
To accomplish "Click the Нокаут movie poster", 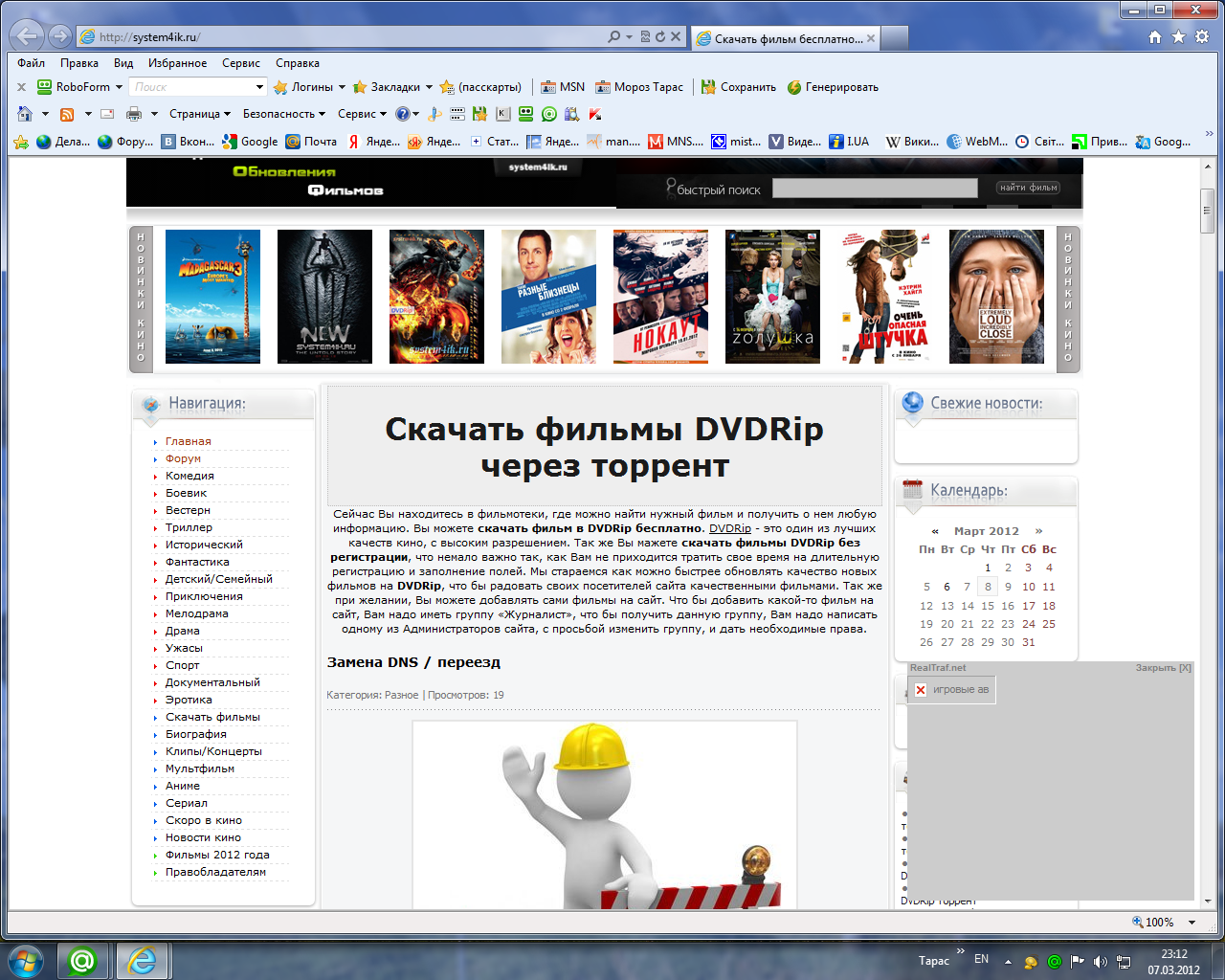I will (x=660, y=297).
